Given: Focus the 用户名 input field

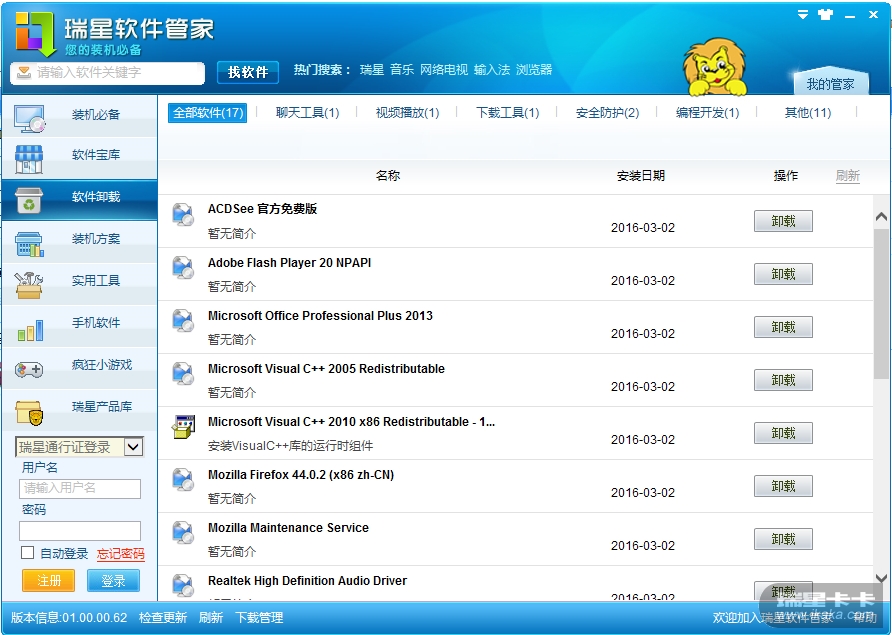Looking at the screenshot, I should (x=80, y=488).
